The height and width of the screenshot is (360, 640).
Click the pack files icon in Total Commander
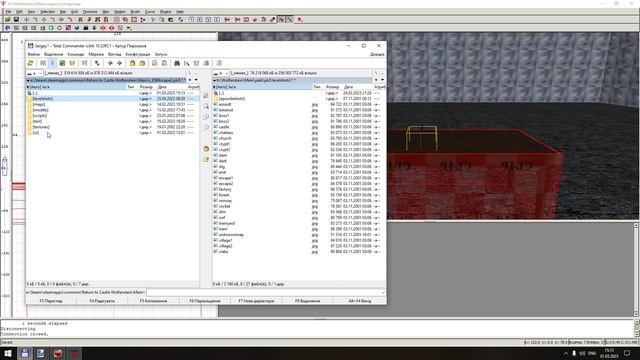(x=132, y=63)
